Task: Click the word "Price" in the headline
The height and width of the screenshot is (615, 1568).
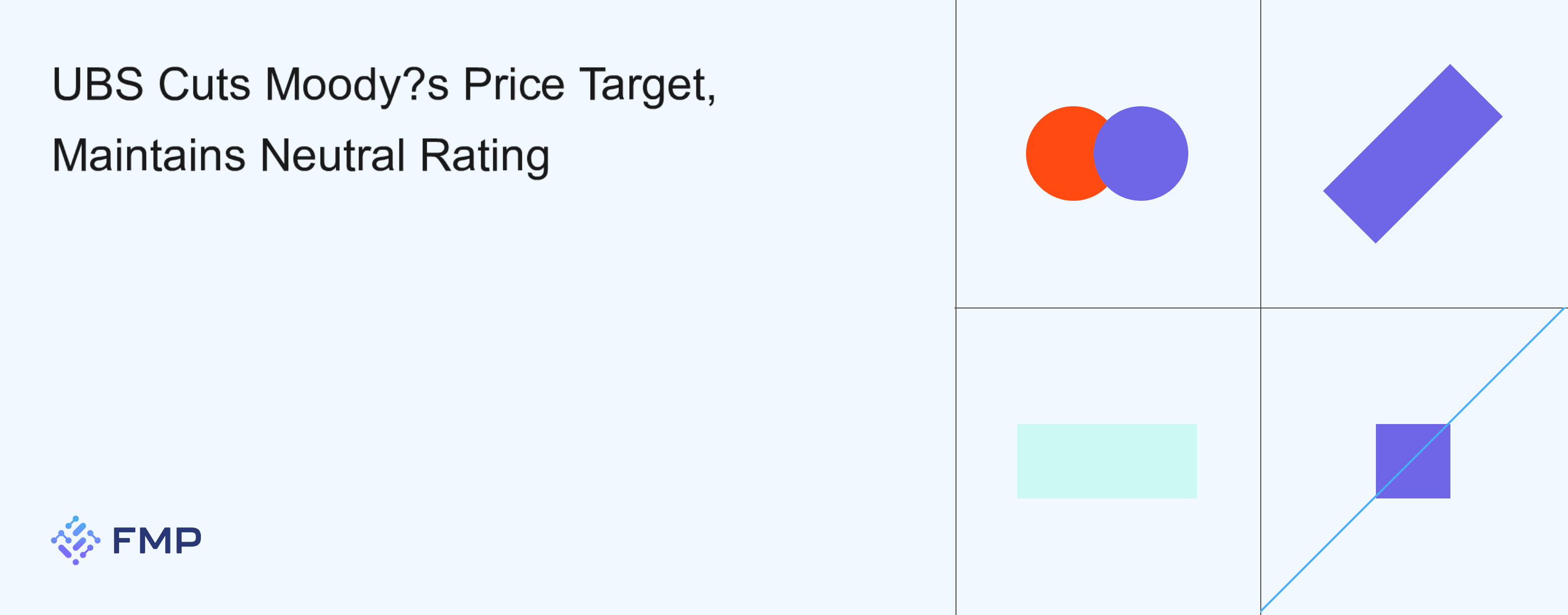Action: click(x=514, y=84)
